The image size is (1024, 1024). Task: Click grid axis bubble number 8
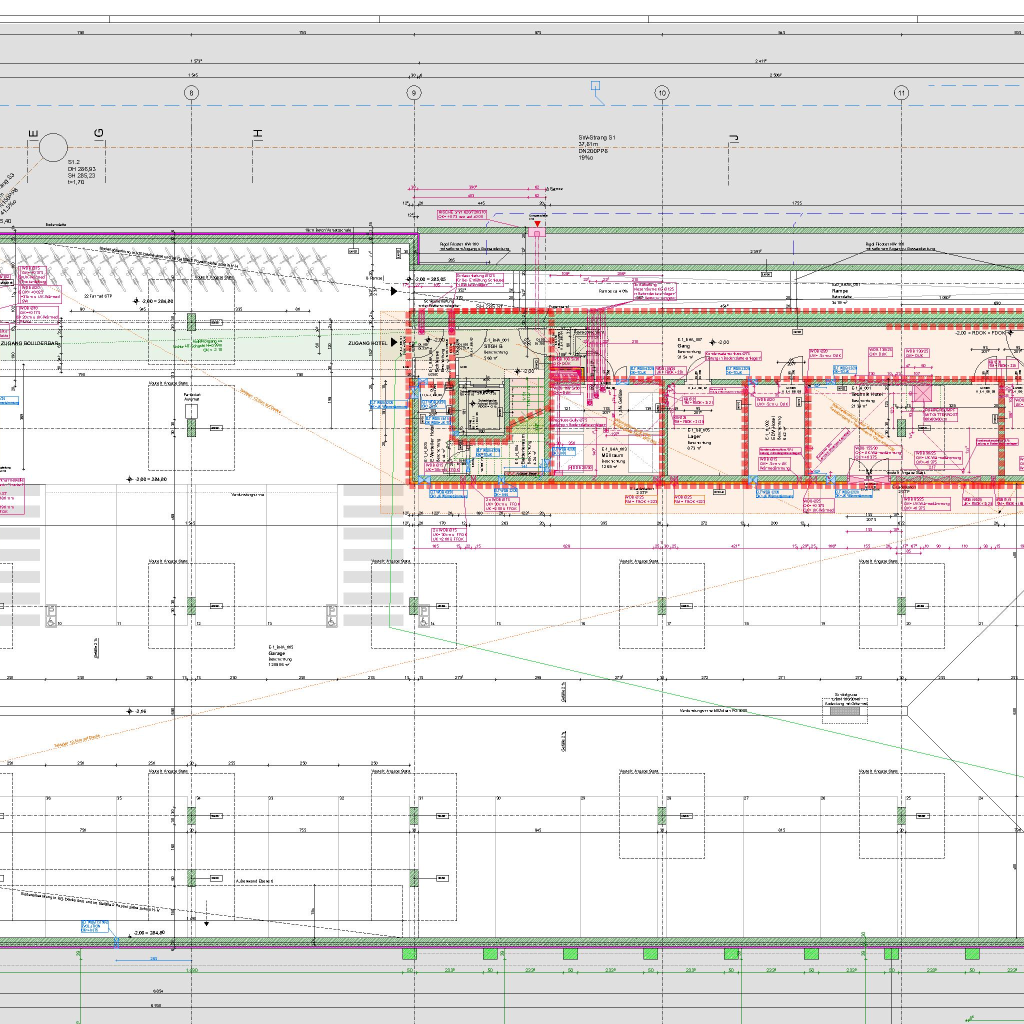[x=191, y=93]
